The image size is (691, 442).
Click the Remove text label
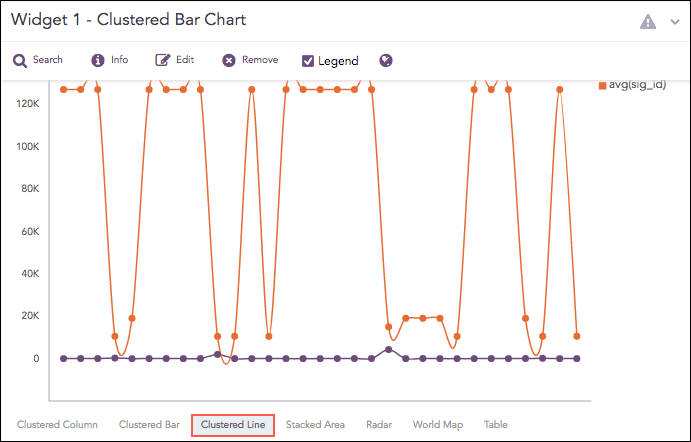coord(260,60)
